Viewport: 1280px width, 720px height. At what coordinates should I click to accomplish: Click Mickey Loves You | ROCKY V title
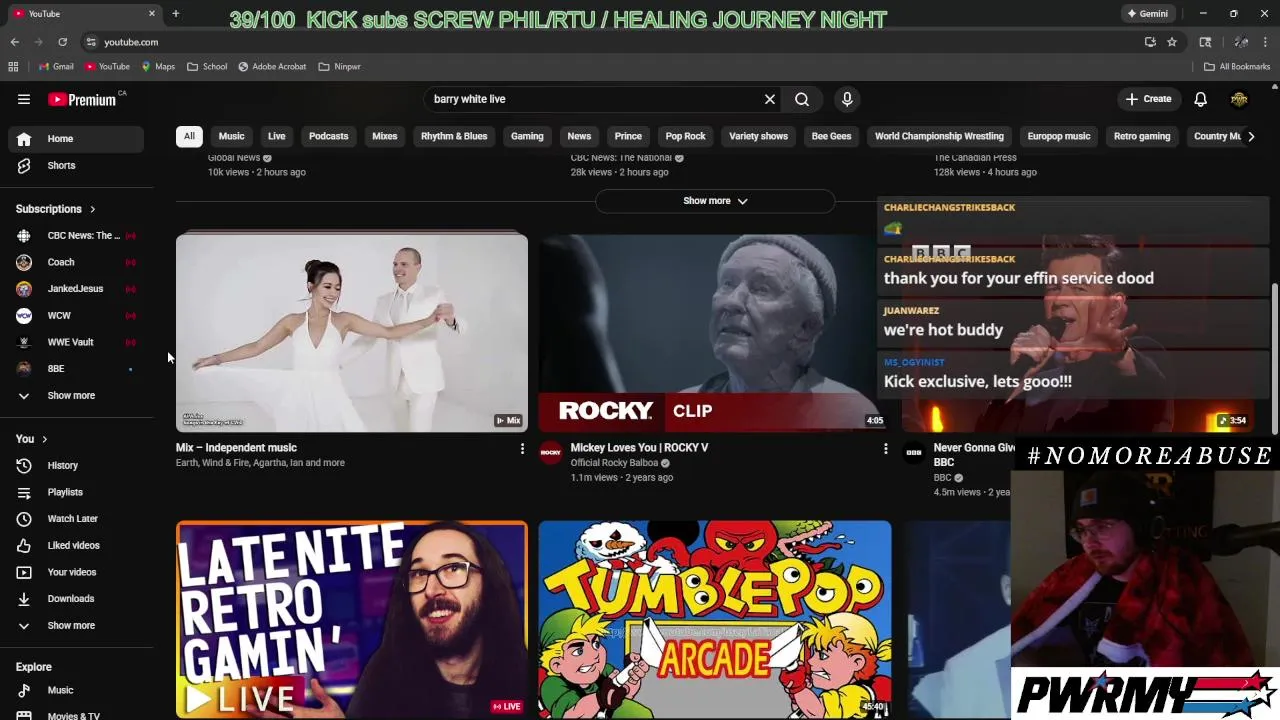[639, 448]
